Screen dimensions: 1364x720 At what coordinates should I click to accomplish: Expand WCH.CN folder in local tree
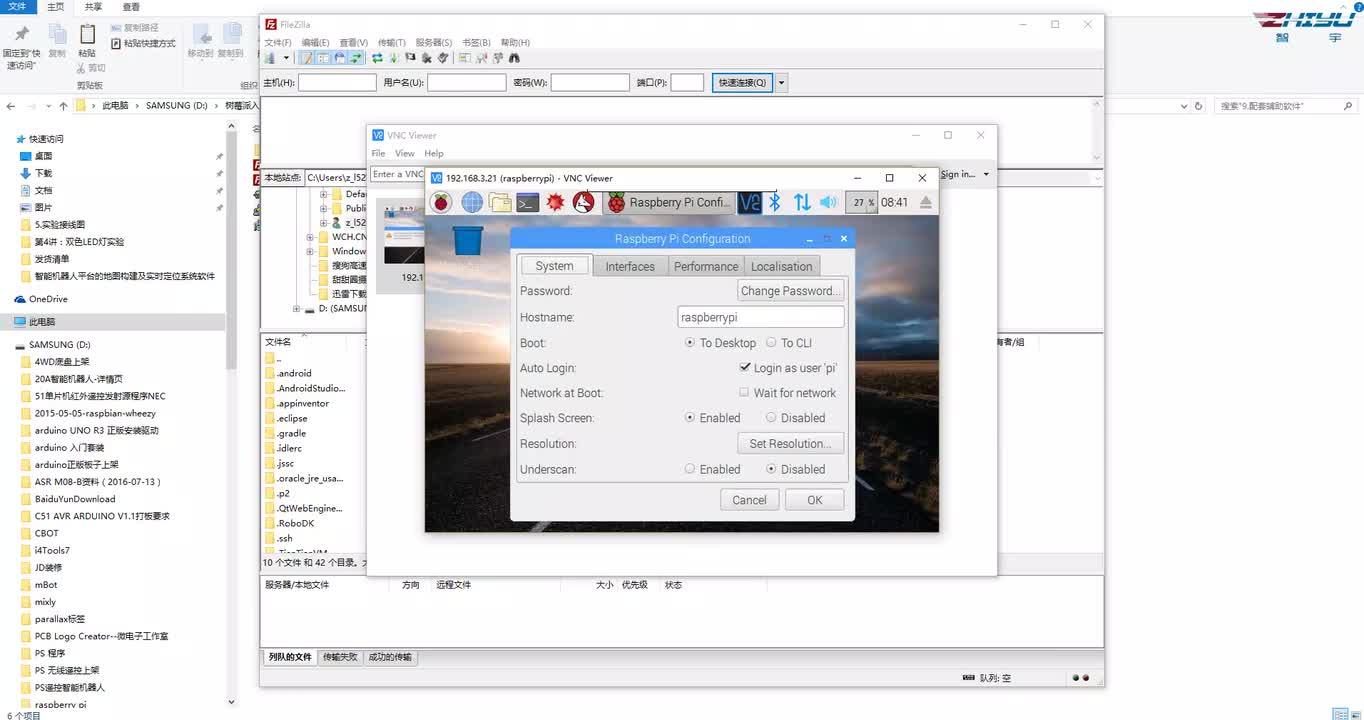coord(310,237)
